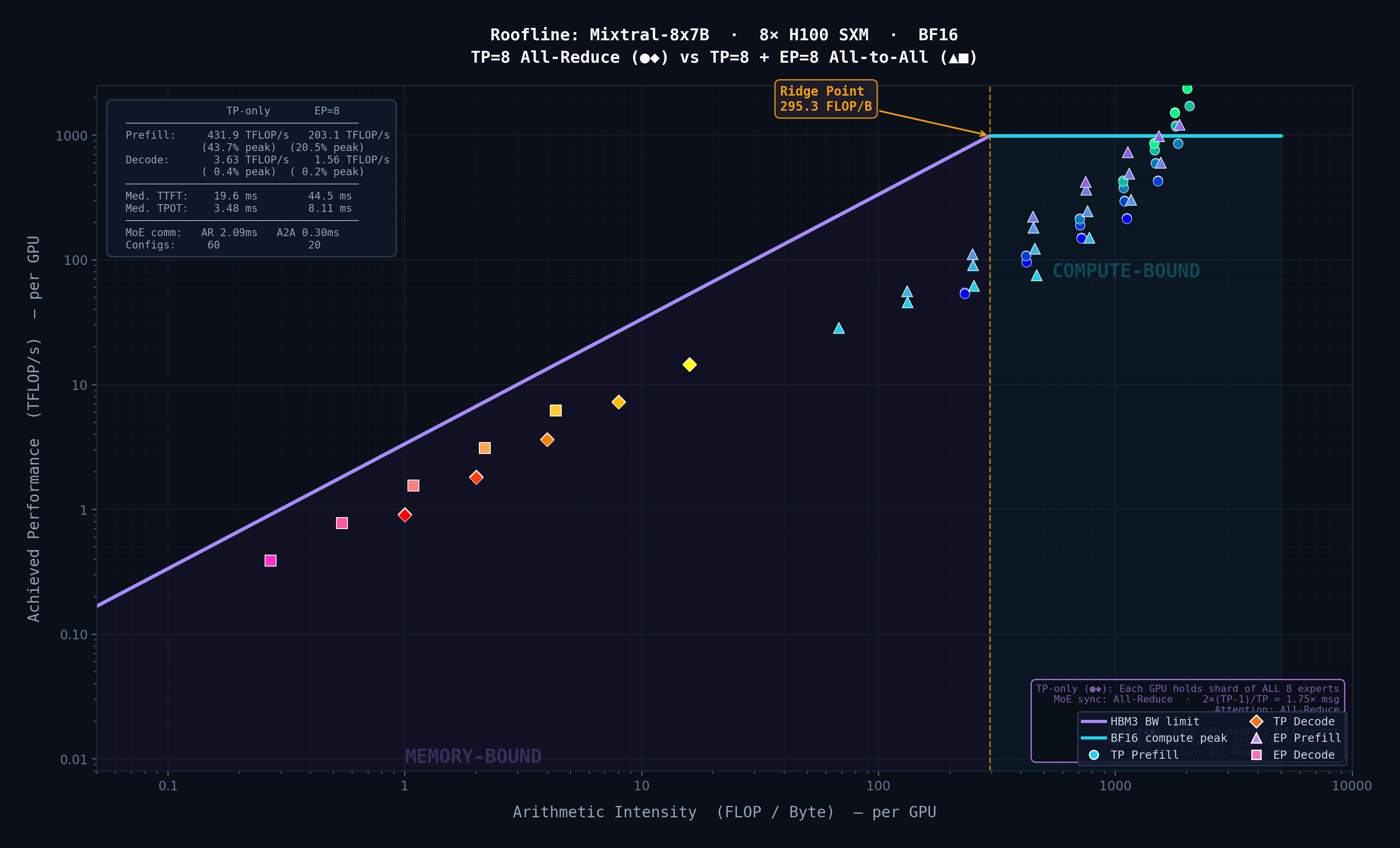
Task: Click the 'A2A 0.30ms' MoE comm value
Action: tap(308, 233)
